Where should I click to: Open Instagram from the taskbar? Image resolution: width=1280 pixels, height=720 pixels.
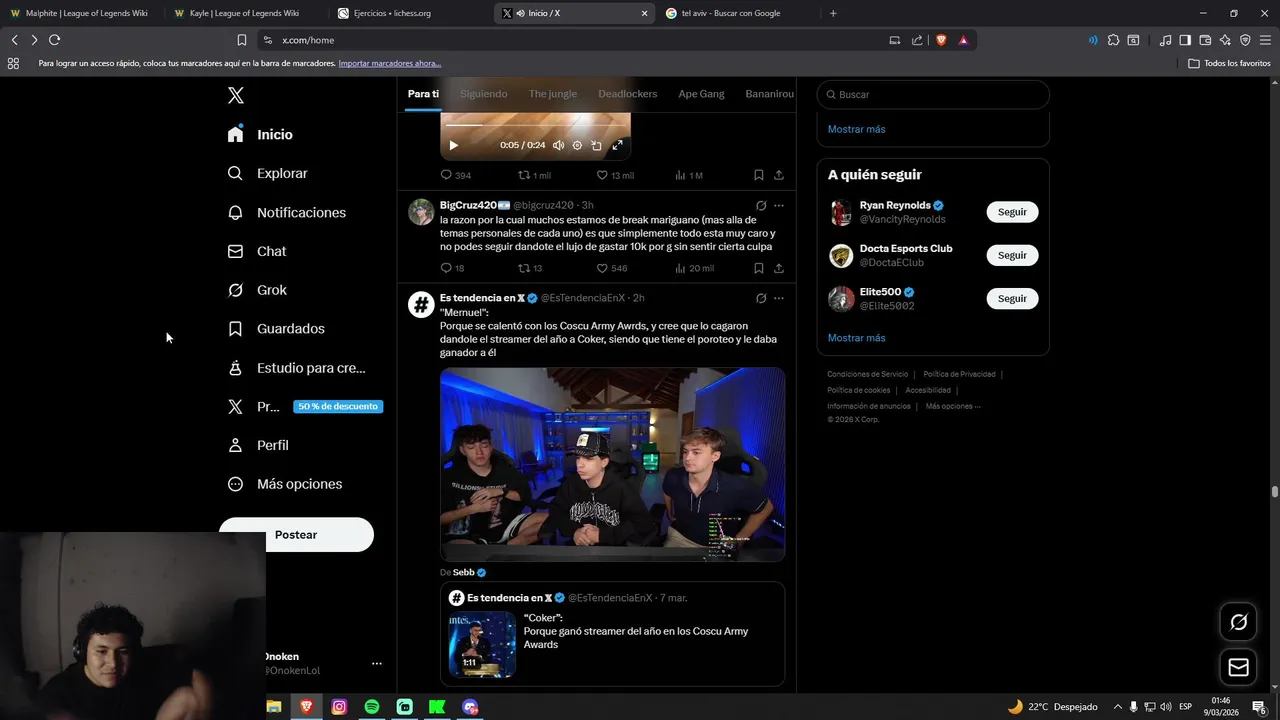(x=339, y=707)
